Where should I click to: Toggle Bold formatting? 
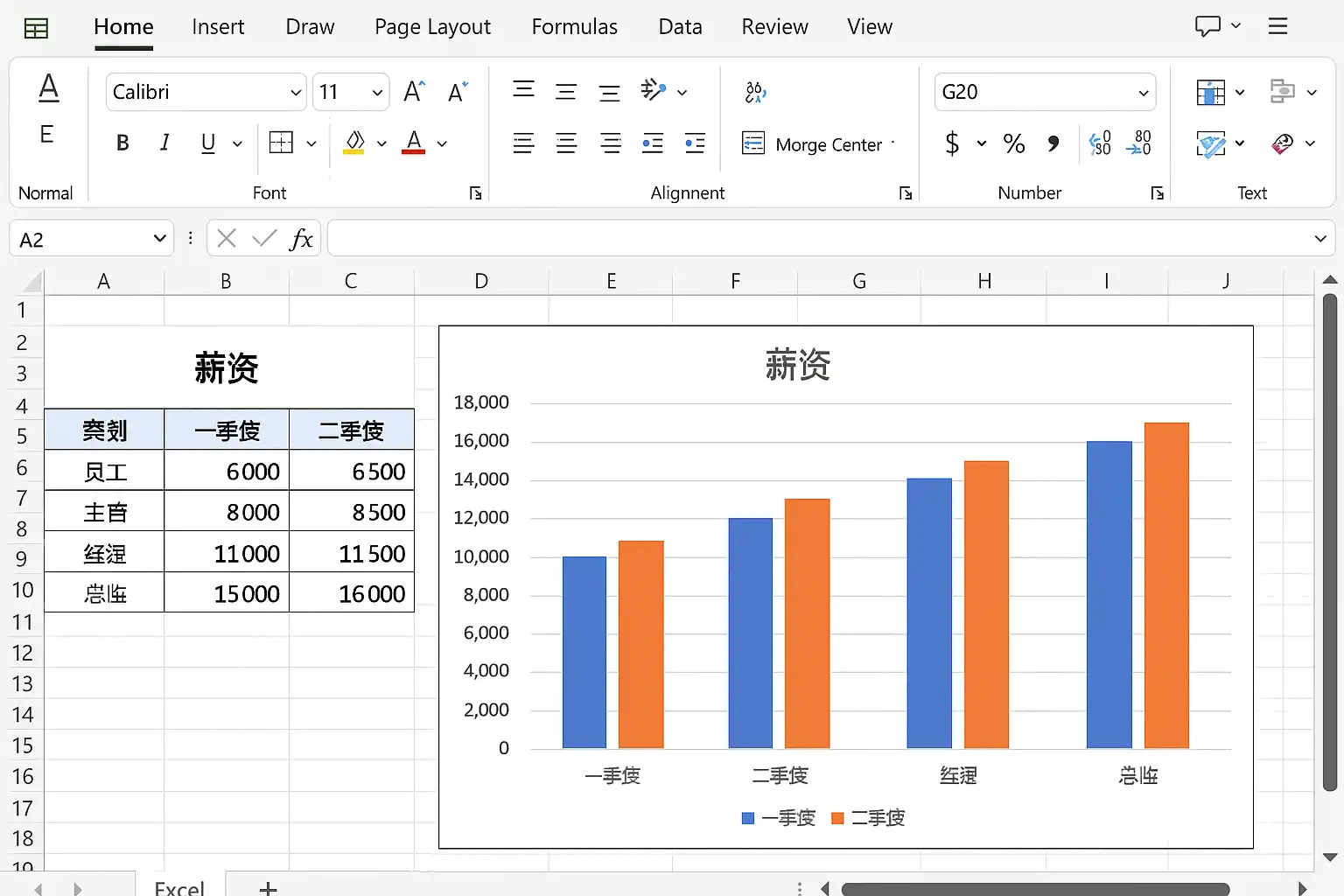(x=122, y=143)
